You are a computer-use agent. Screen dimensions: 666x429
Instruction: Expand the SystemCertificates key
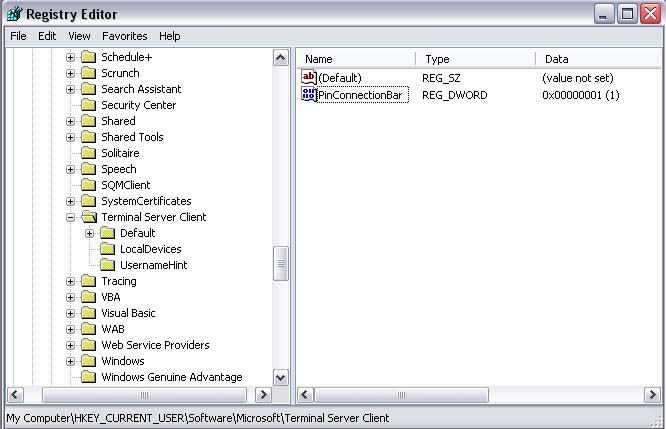71,201
